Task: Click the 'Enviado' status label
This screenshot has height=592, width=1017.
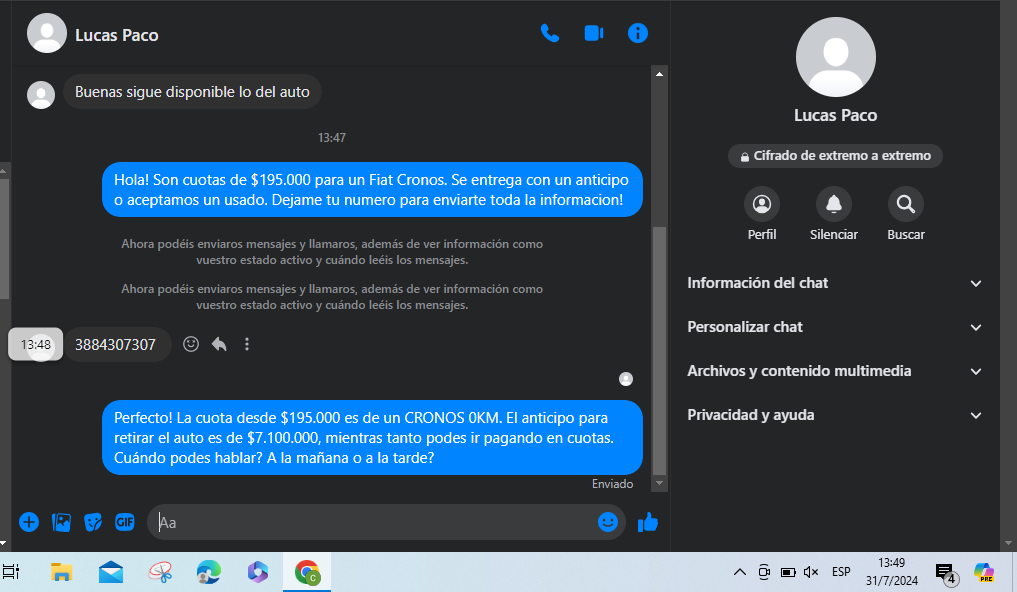Action: coord(612,484)
